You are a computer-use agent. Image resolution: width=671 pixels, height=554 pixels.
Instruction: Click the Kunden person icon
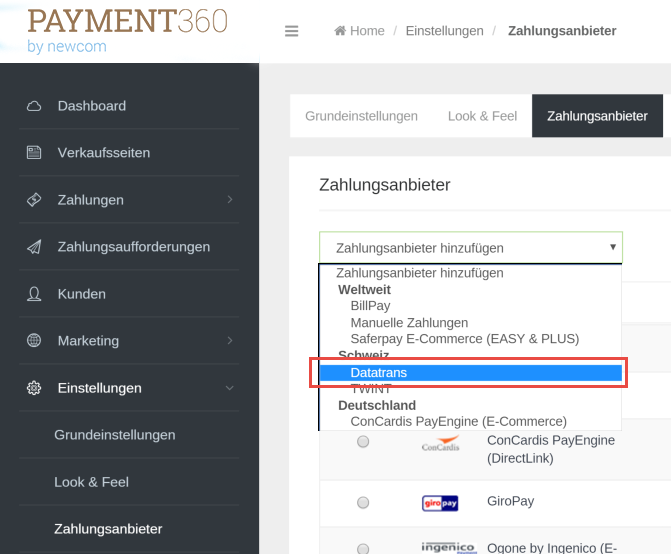point(34,294)
